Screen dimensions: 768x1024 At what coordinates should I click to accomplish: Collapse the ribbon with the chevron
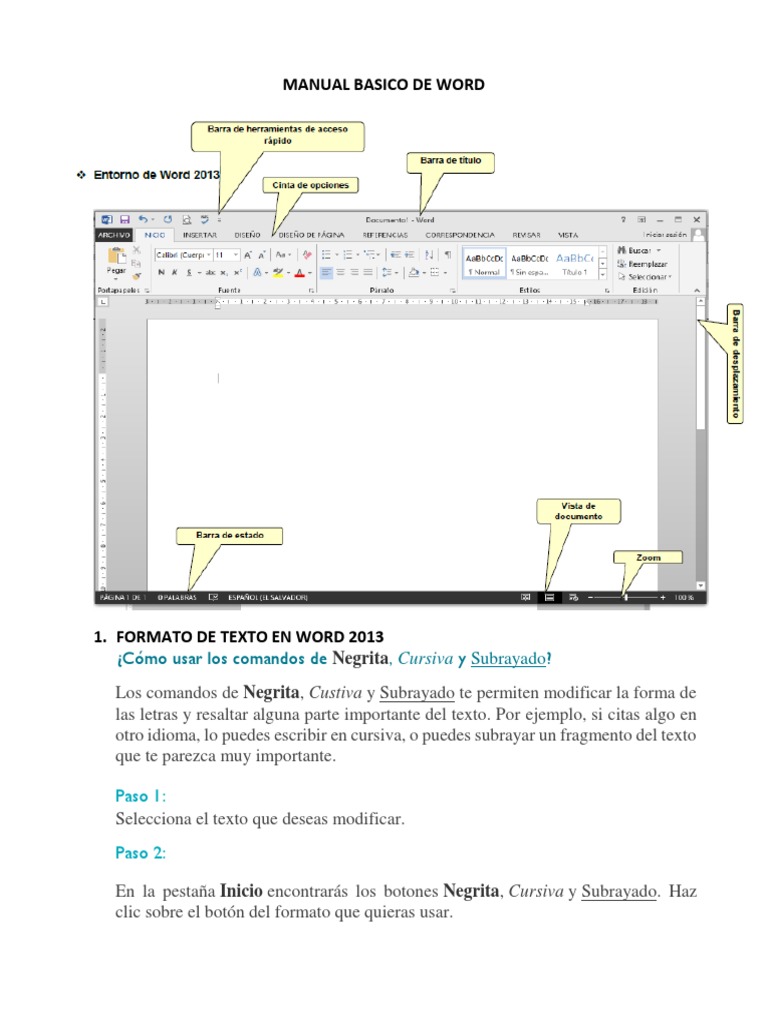click(x=697, y=290)
